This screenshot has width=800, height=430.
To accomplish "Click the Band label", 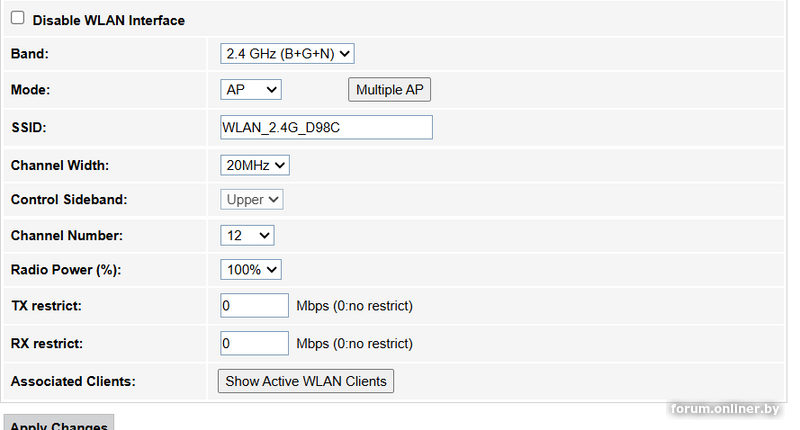I will tap(29, 54).
